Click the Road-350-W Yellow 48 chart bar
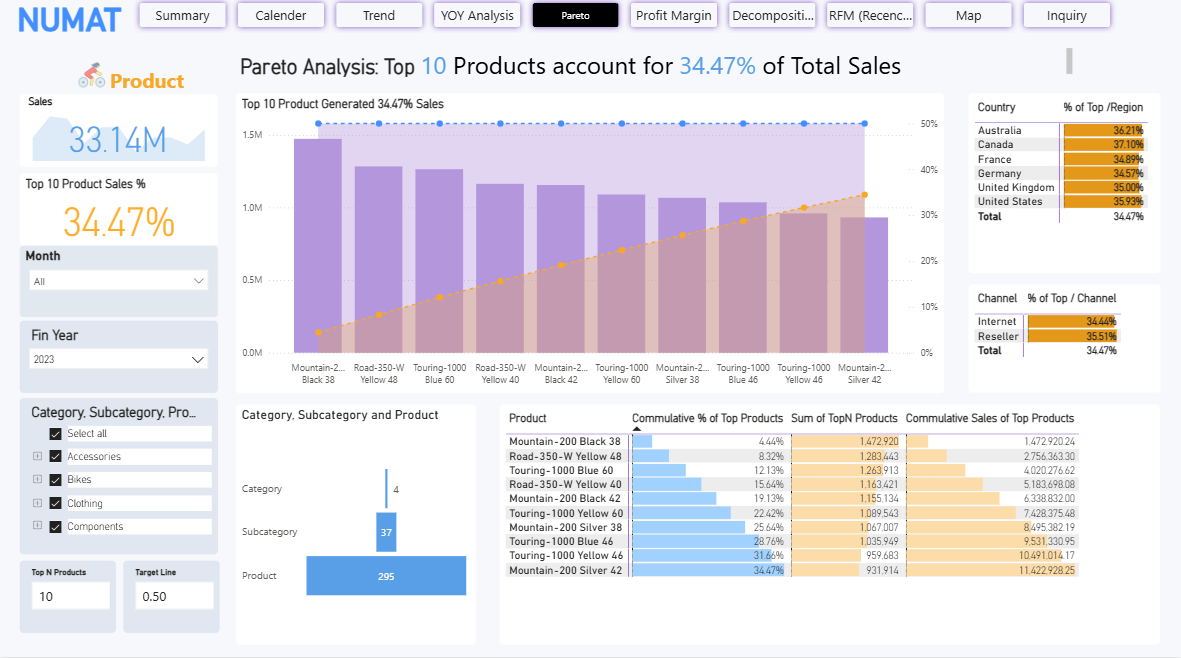 click(378, 259)
